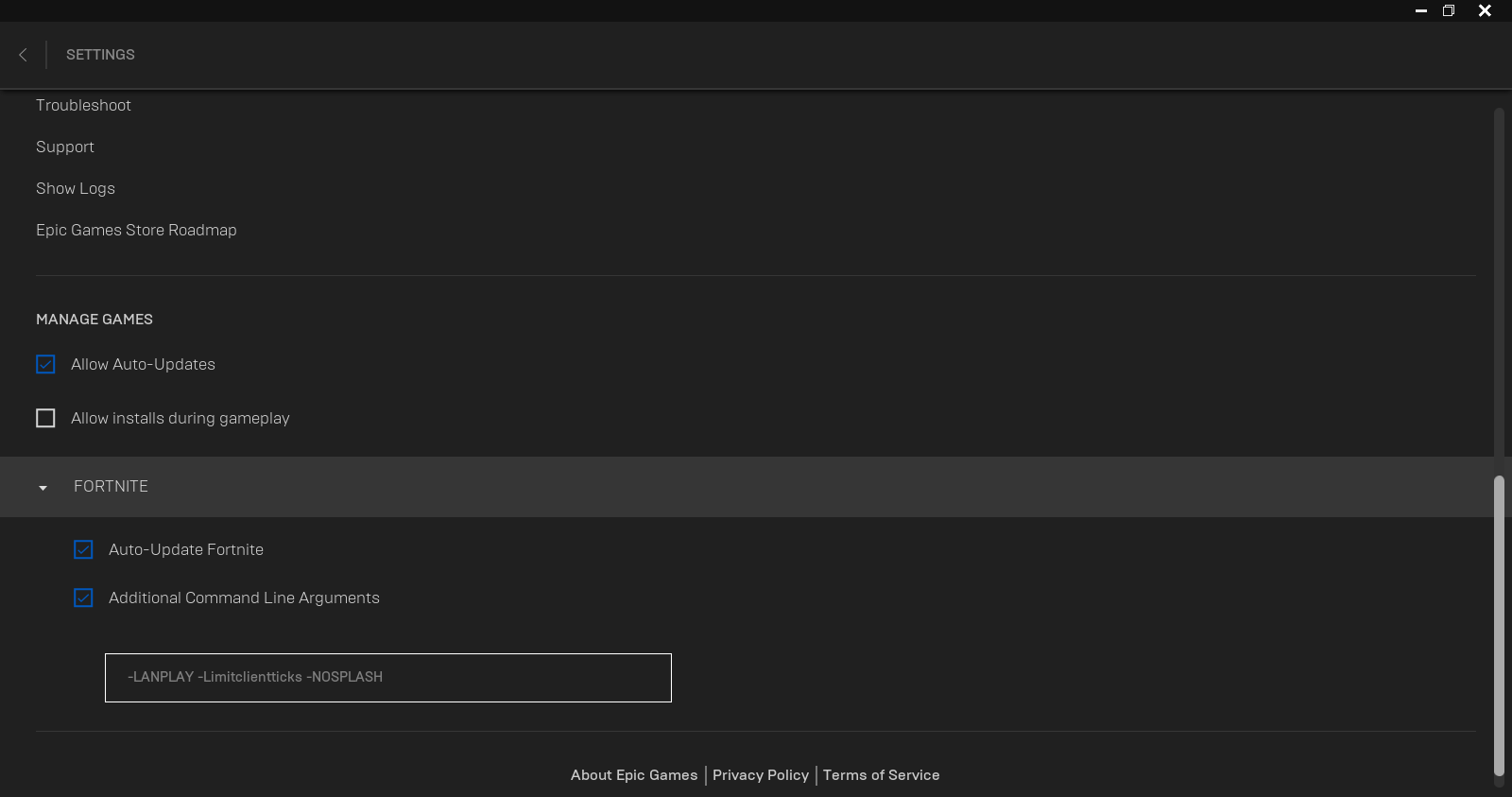1512x797 pixels.
Task: Close the Epic Games launcher window
Action: [1485, 10]
